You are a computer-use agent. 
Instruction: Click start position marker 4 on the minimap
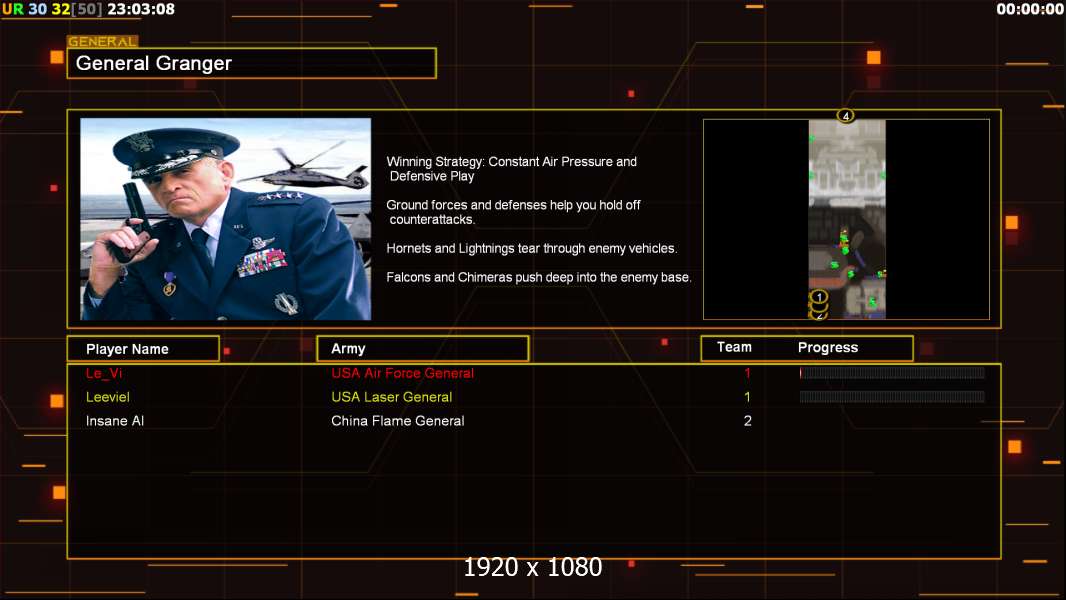[x=845, y=116]
